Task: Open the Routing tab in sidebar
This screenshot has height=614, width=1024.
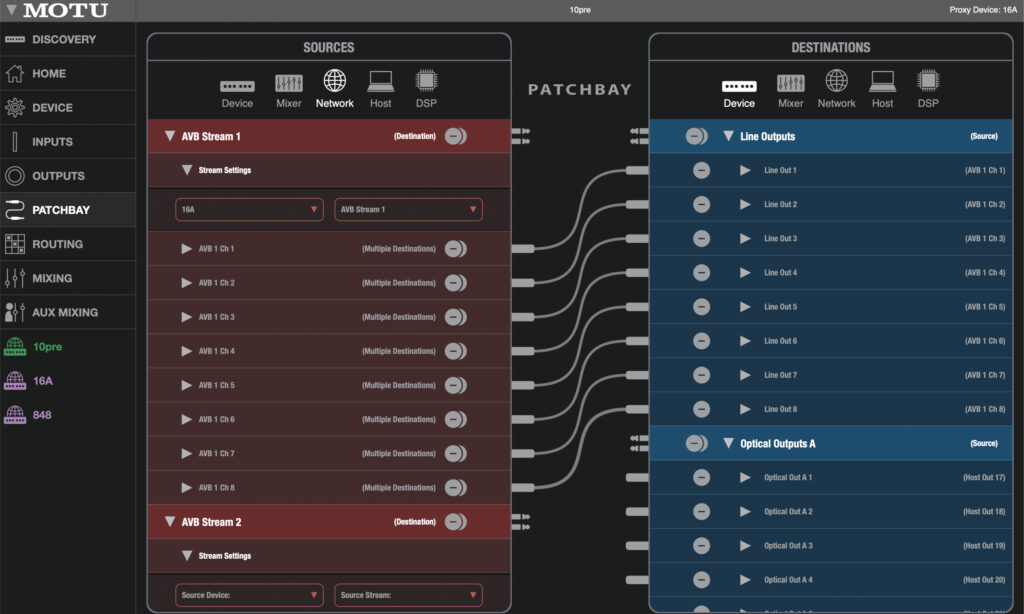Action: tap(57, 244)
